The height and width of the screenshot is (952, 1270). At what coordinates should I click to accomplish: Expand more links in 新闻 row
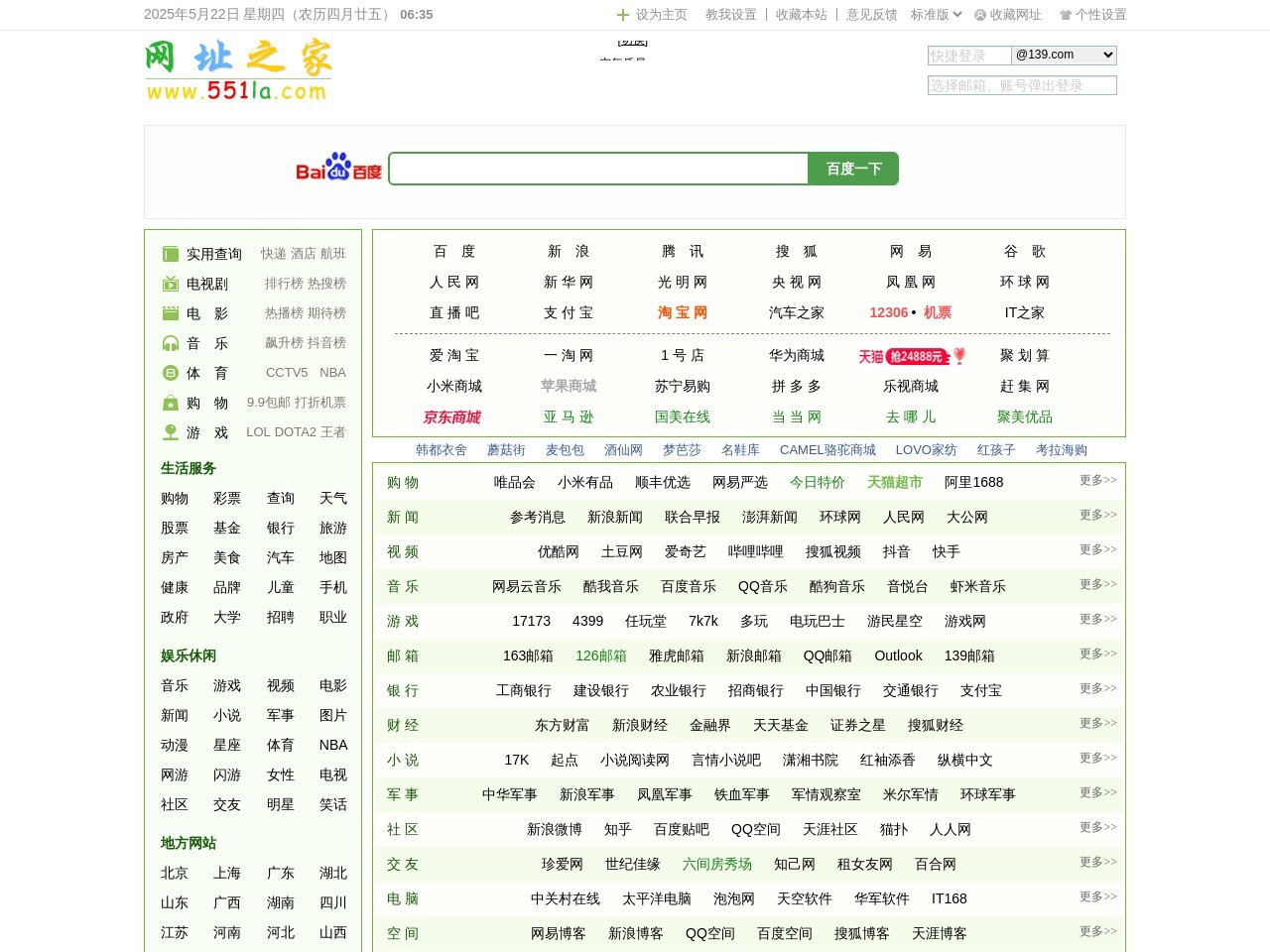point(1098,515)
